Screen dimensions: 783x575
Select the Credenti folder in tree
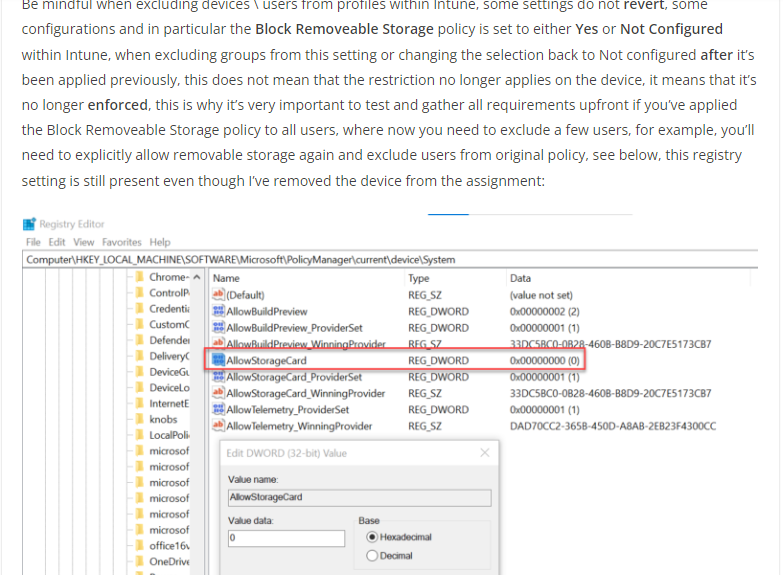[x=169, y=309]
